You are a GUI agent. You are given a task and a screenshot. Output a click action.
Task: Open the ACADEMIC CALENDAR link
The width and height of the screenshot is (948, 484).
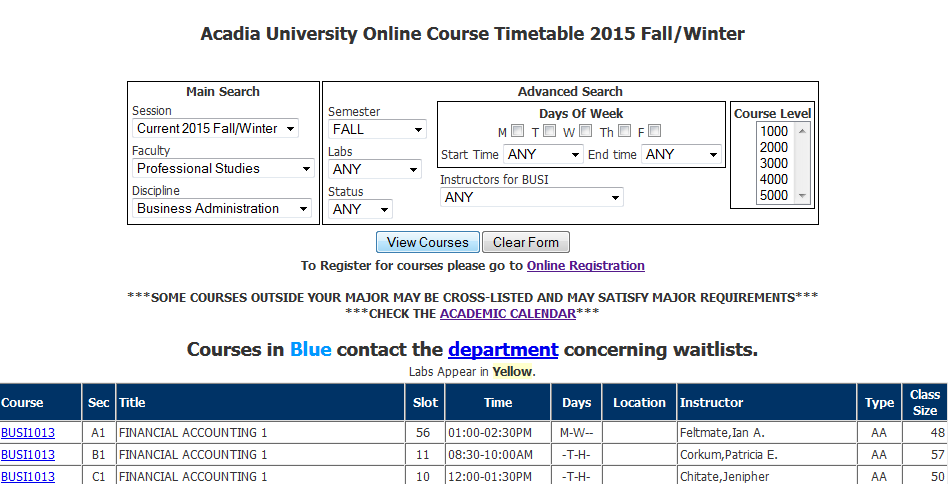point(508,314)
